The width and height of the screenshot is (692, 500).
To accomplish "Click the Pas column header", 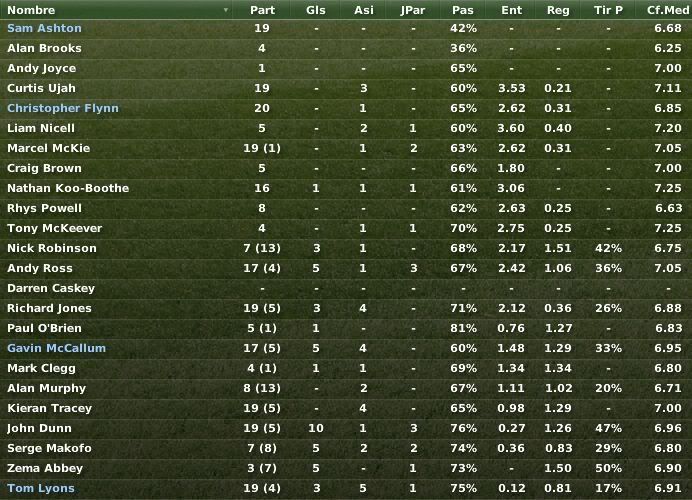I will pos(463,10).
